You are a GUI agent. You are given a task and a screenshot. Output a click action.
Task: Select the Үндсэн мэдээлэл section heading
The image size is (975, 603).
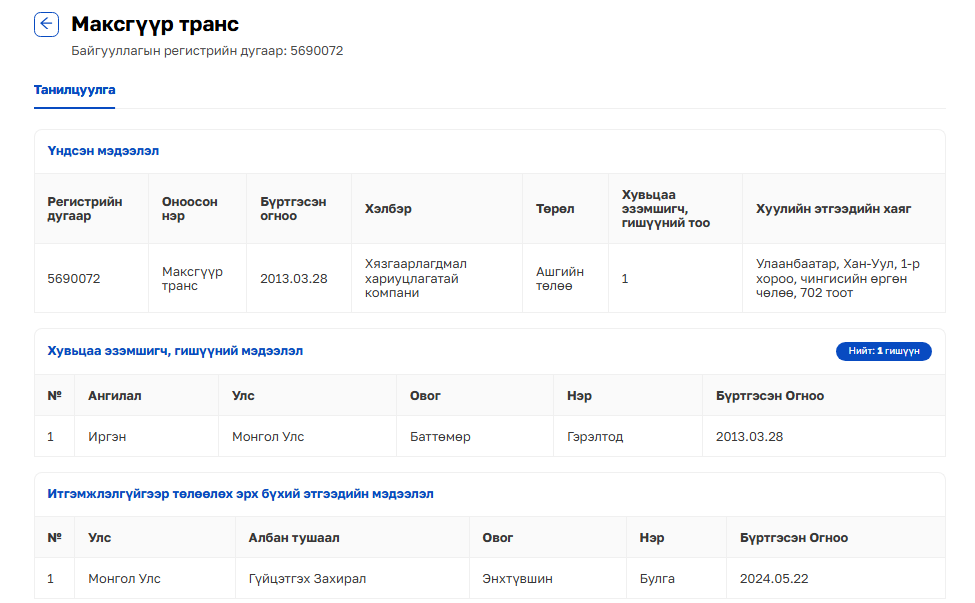click(103, 151)
